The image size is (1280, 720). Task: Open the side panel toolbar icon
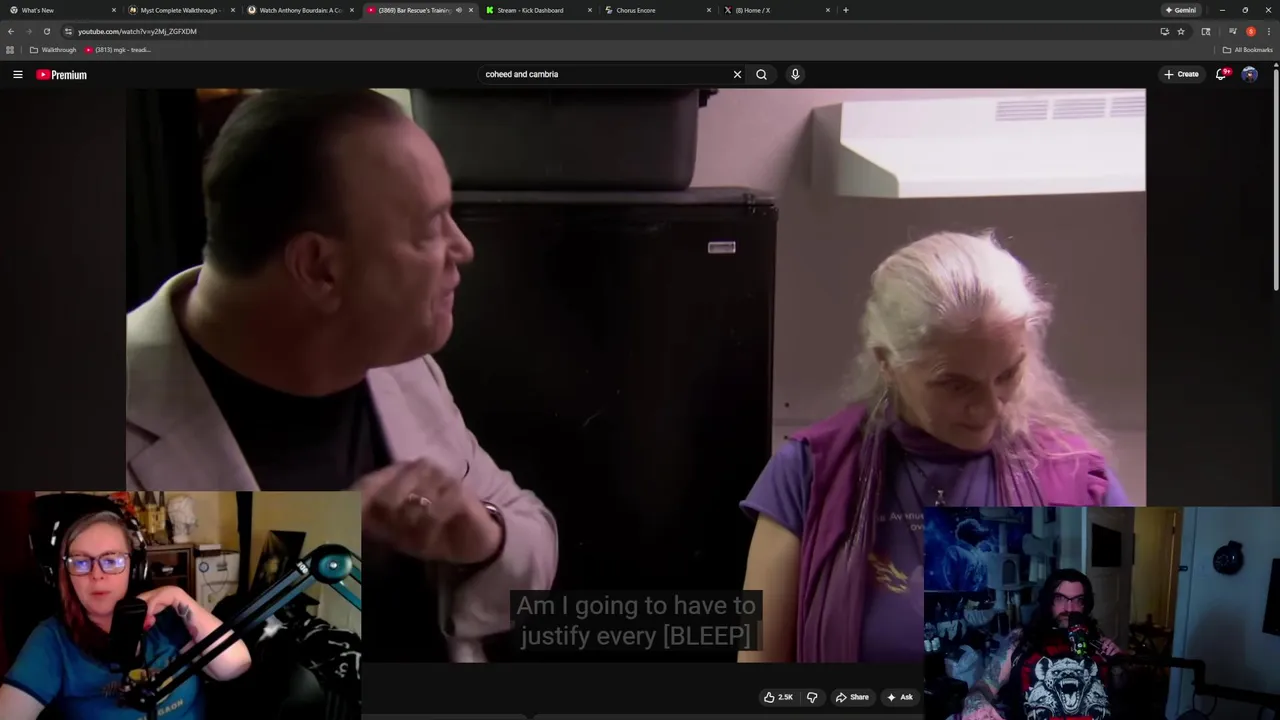pyautogui.click(x=1206, y=31)
